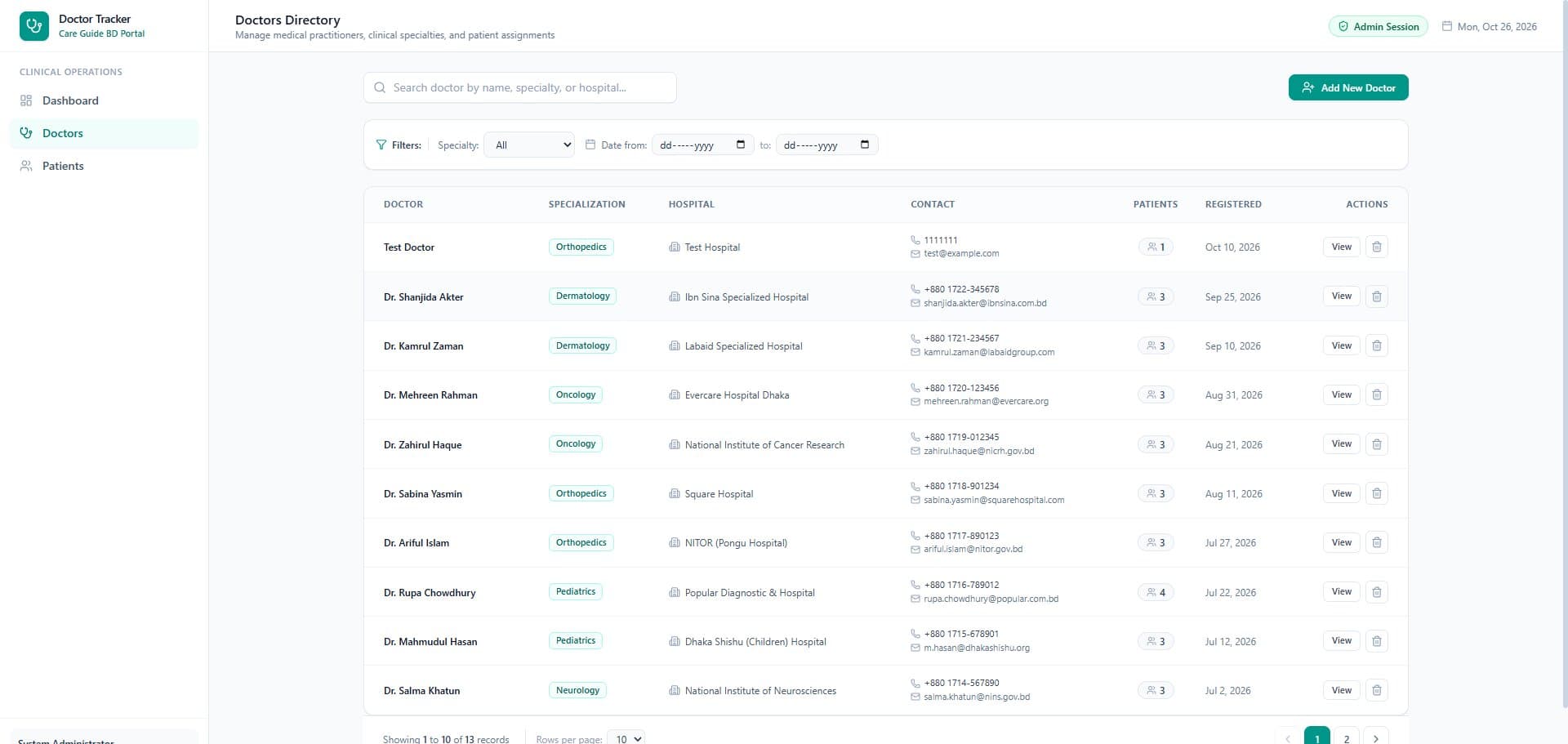Open calendar picker in Date from field
The image size is (1568, 744).
[741, 145]
